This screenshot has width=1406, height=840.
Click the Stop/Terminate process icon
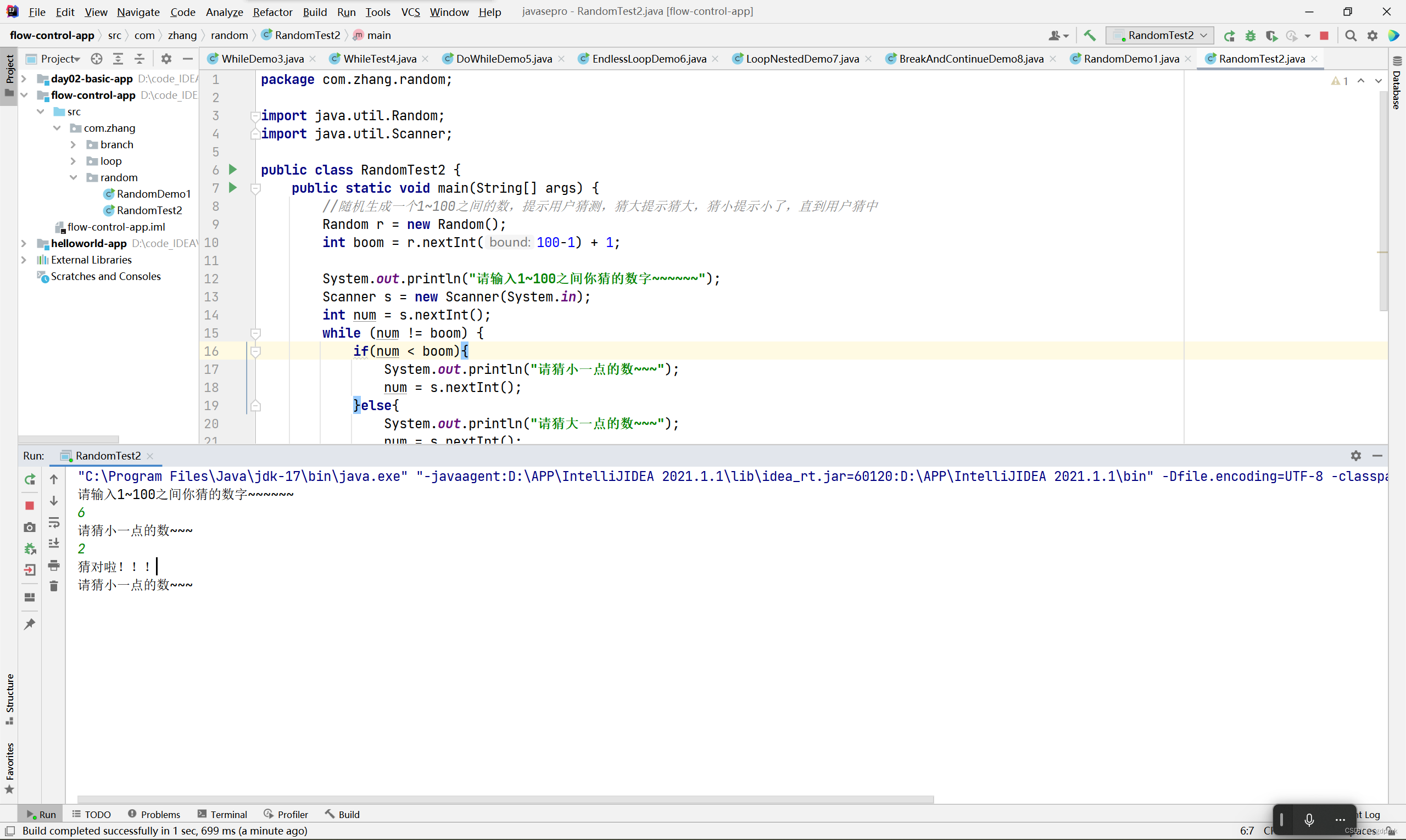point(30,505)
